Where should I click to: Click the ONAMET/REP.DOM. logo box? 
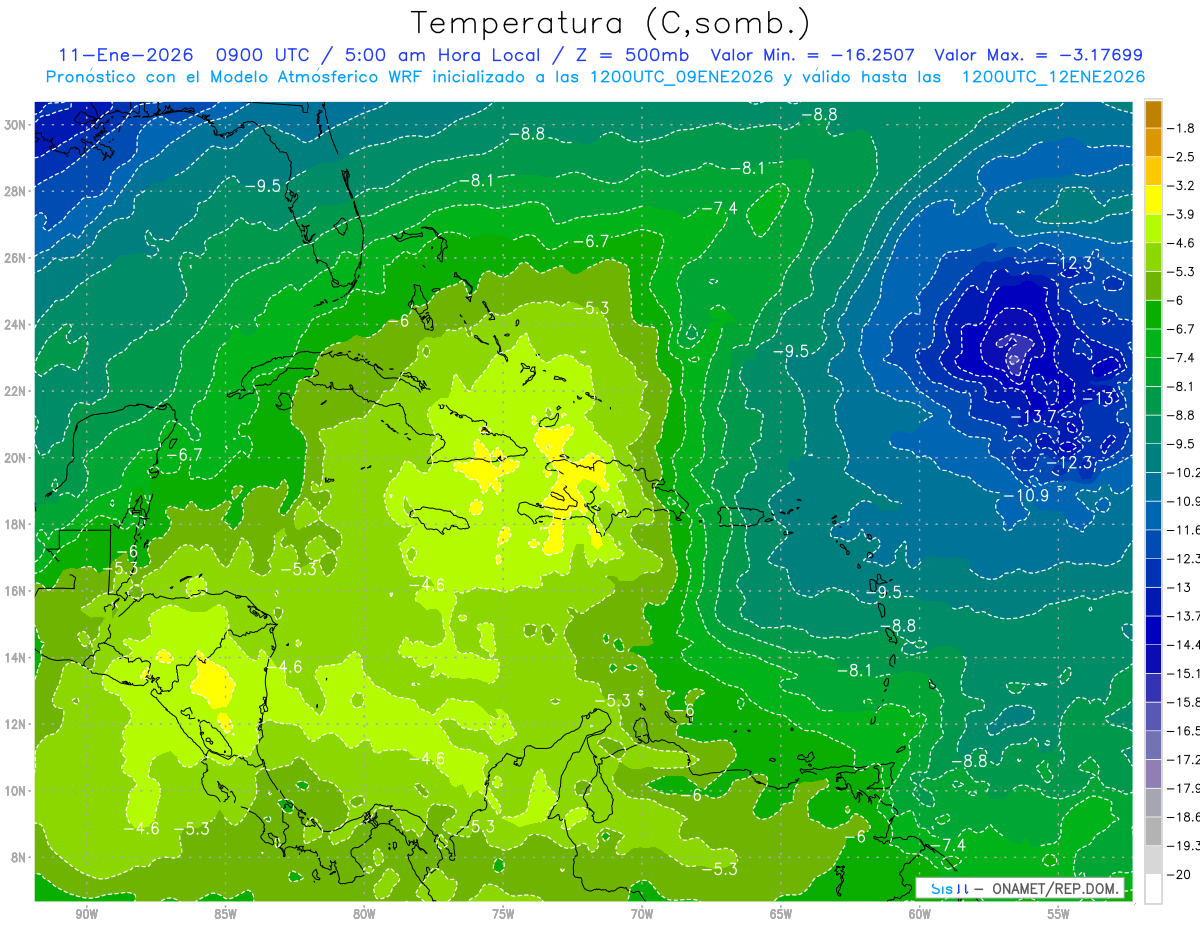pyautogui.click(x=1020, y=888)
